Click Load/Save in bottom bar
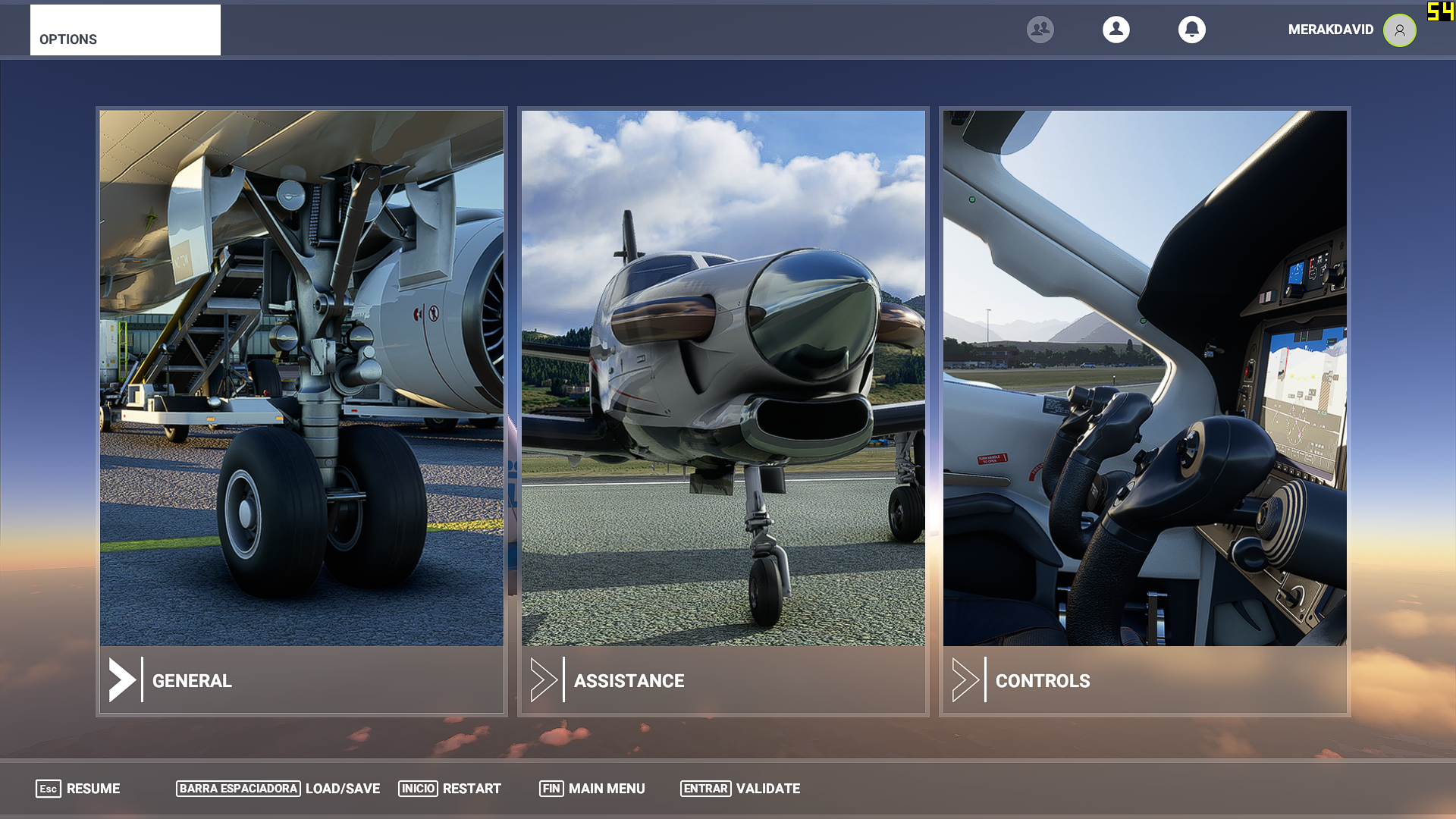This screenshot has width=1456, height=819. tap(342, 789)
